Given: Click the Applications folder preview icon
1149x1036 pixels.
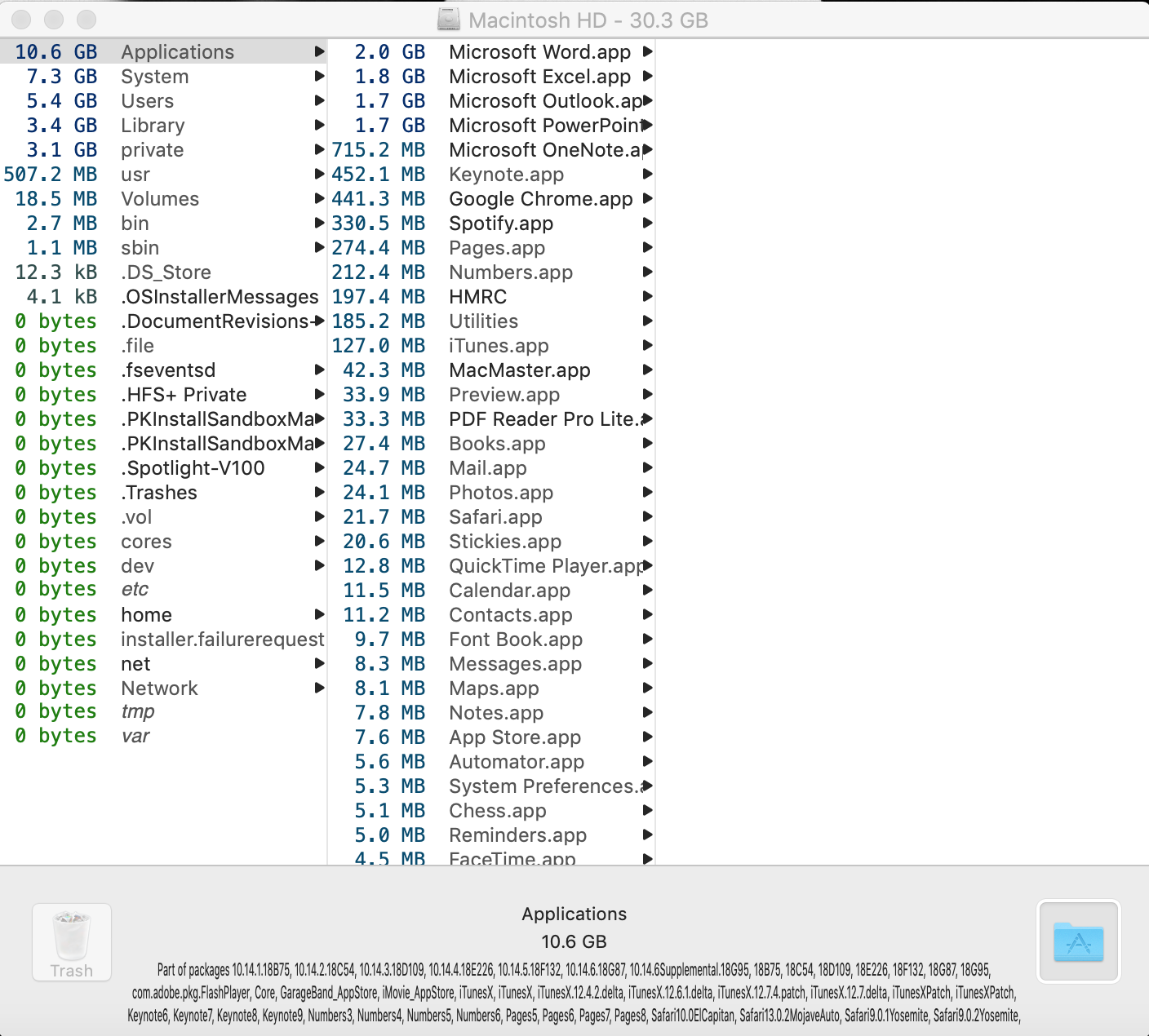Looking at the screenshot, I should click(x=1078, y=941).
